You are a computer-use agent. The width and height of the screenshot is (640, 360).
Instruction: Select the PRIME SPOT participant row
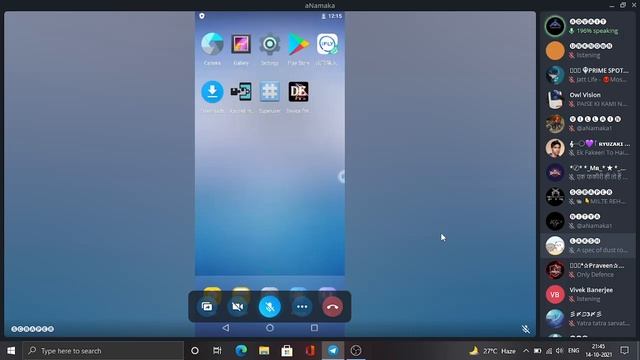pyautogui.click(x=588, y=75)
